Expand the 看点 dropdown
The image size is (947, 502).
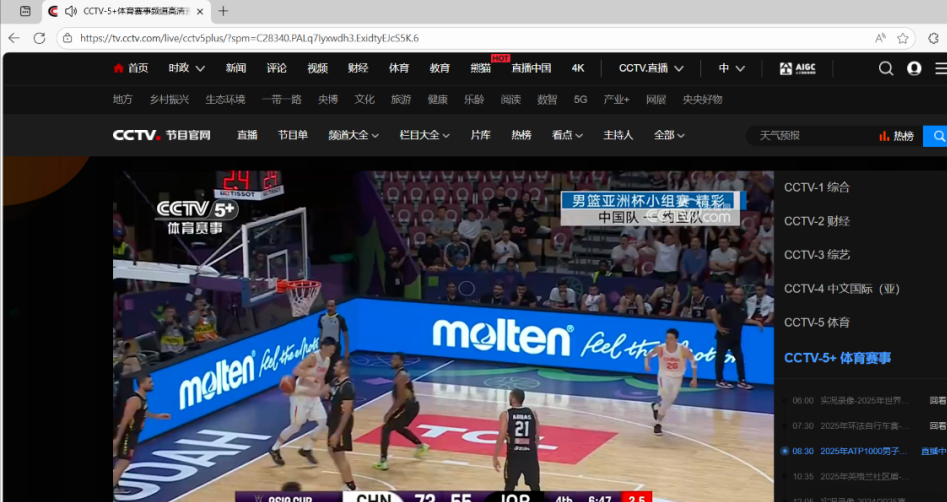(567, 135)
